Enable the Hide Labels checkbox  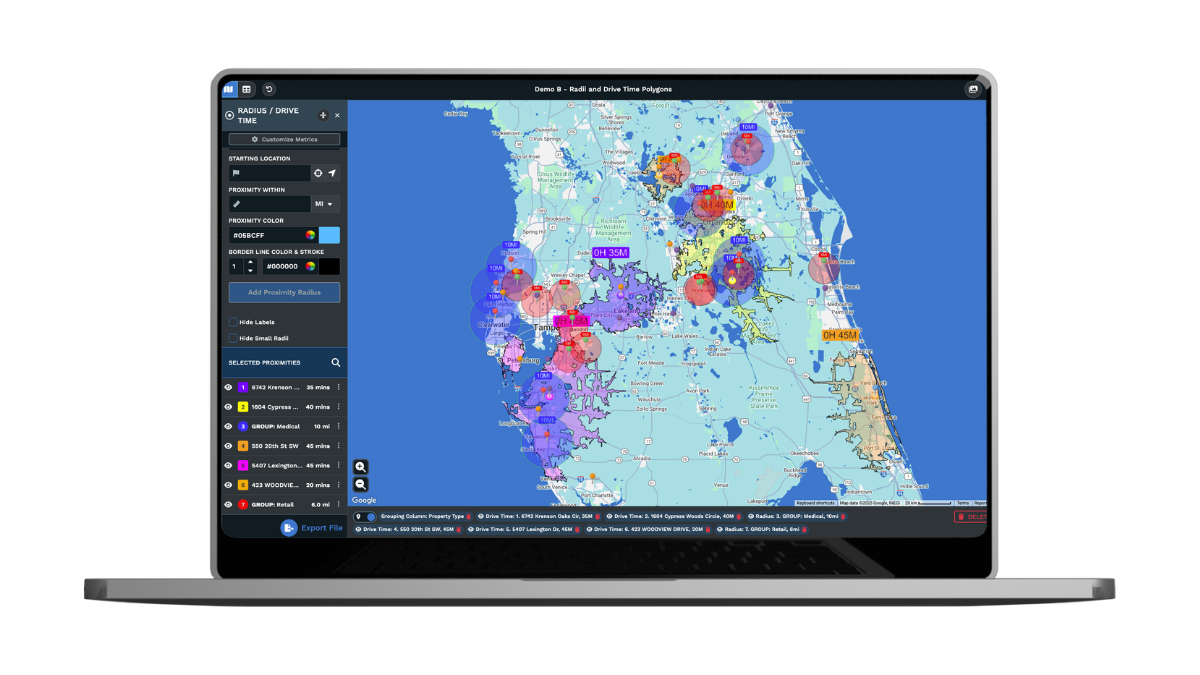coord(233,322)
